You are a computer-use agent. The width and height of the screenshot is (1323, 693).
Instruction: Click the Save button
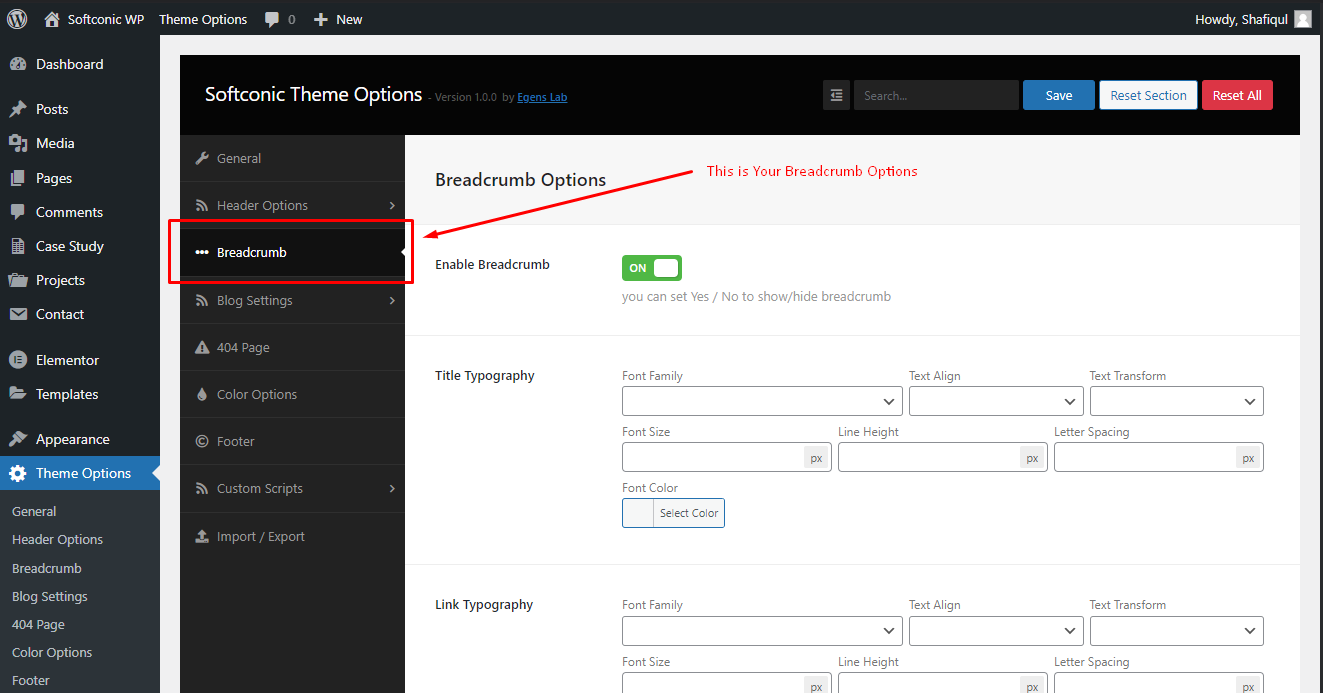[1059, 95]
